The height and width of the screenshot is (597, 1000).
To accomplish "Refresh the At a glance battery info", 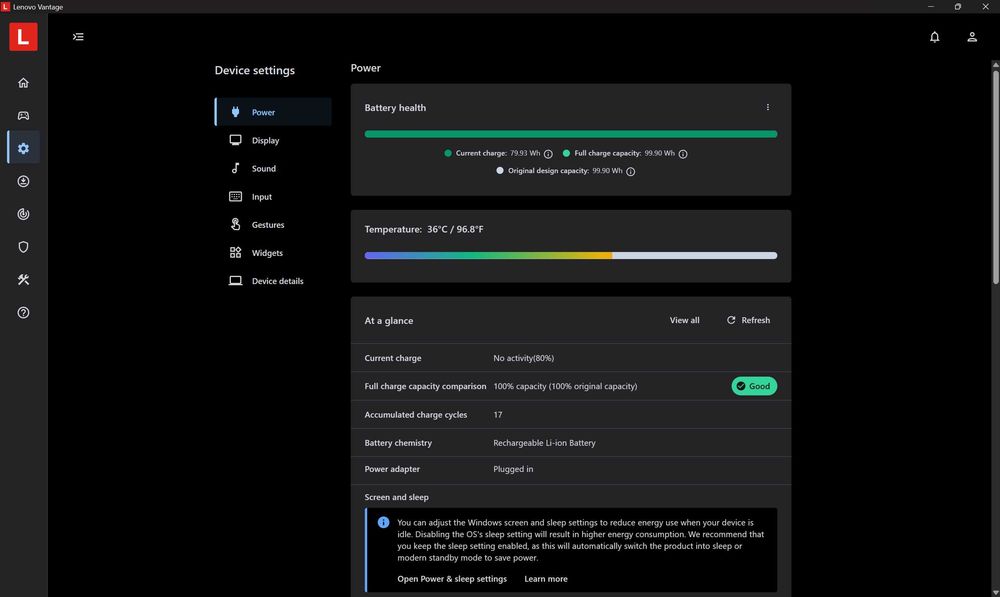I will tap(749, 320).
